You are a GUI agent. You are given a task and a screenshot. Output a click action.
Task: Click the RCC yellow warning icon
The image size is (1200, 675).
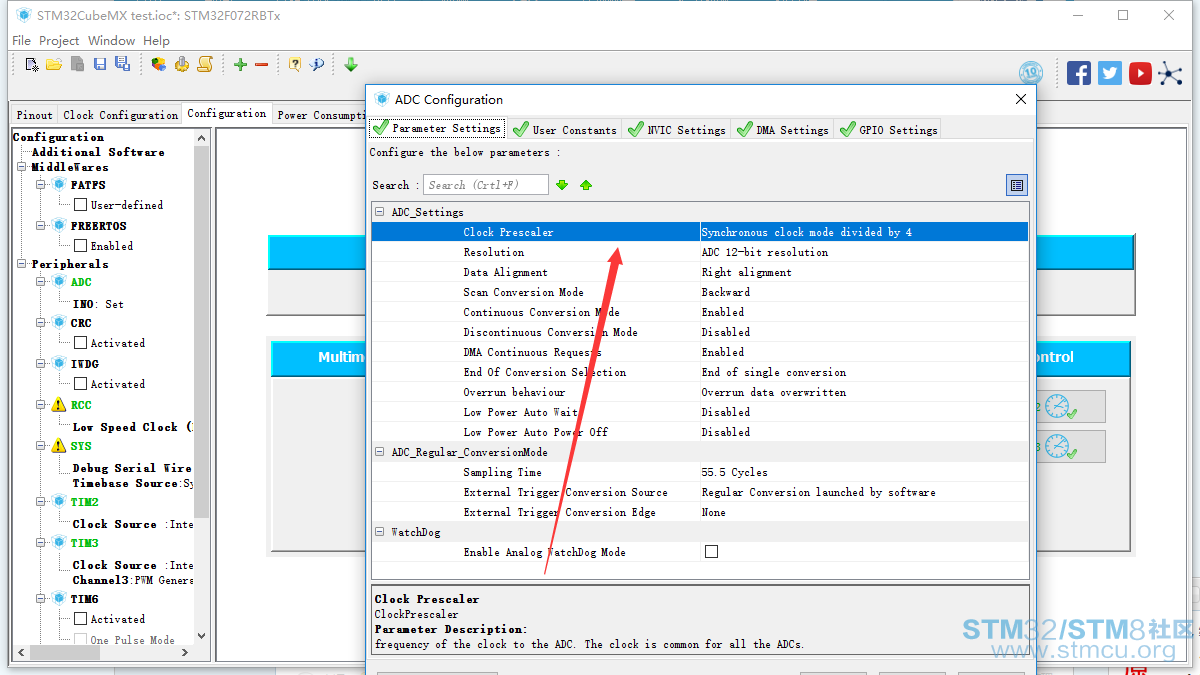click(x=59, y=405)
